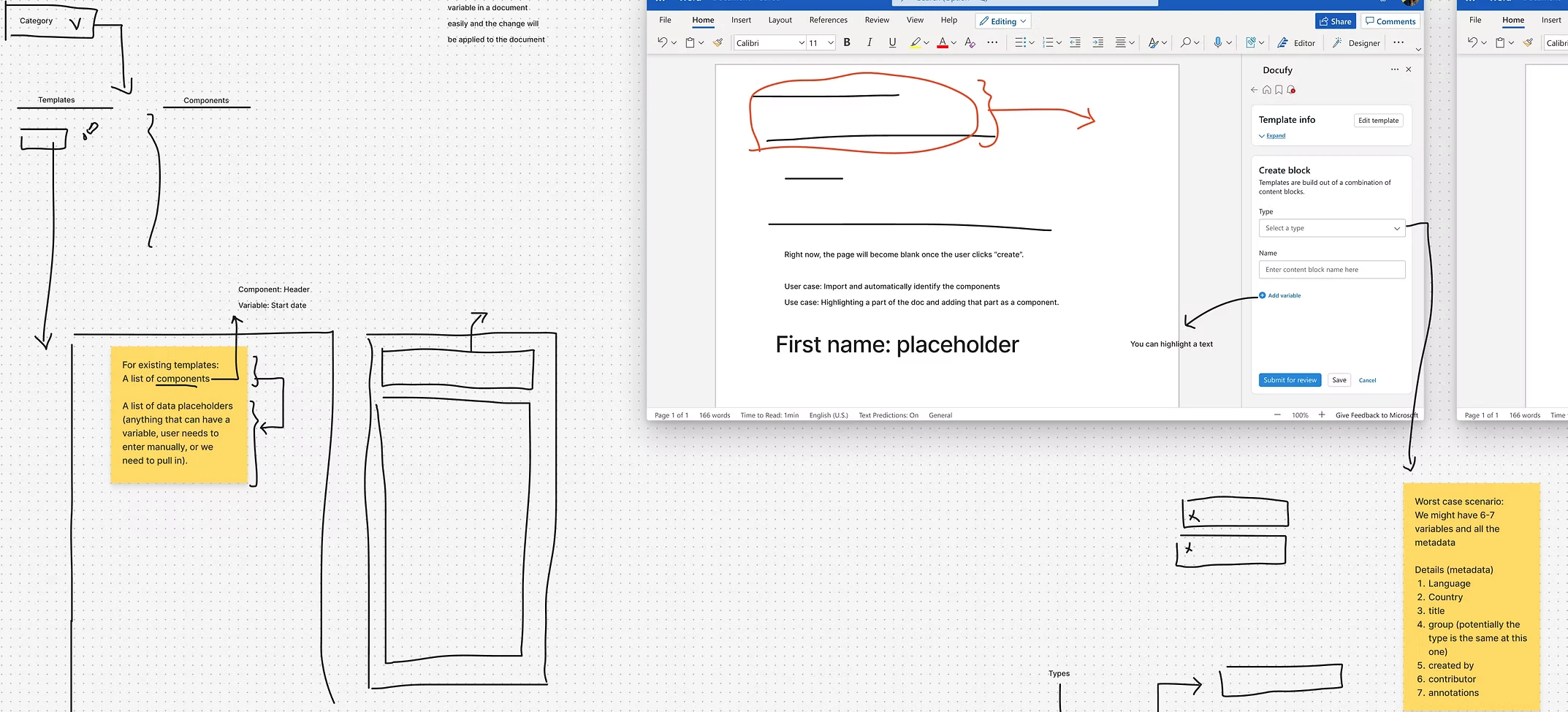Open more ribbon commands ellipsis near Designer
The image size is (1568, 712).
tap(1398, 42)
